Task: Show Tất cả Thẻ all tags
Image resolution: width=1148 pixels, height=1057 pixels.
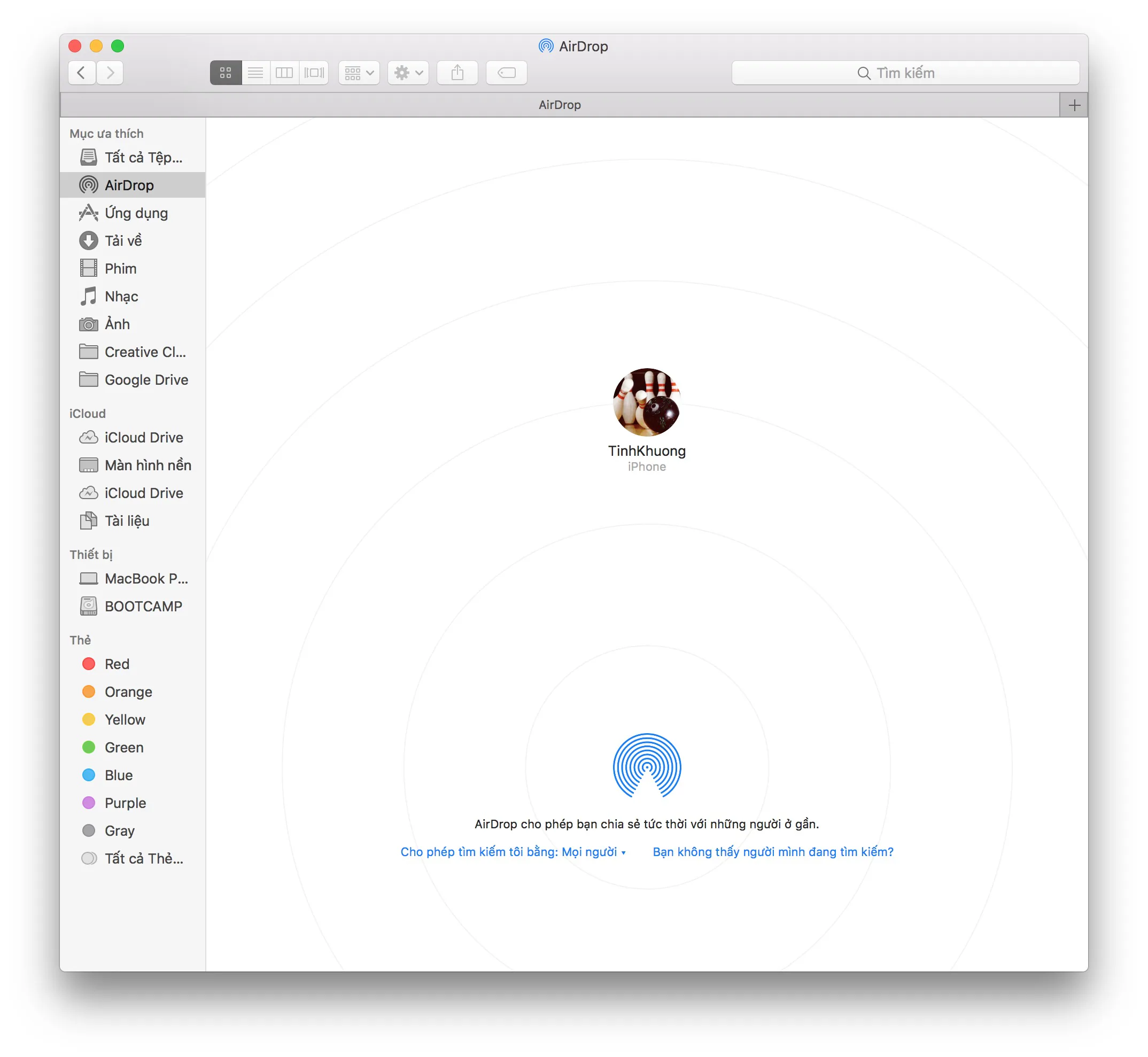Action: click(x=132, y=859)
